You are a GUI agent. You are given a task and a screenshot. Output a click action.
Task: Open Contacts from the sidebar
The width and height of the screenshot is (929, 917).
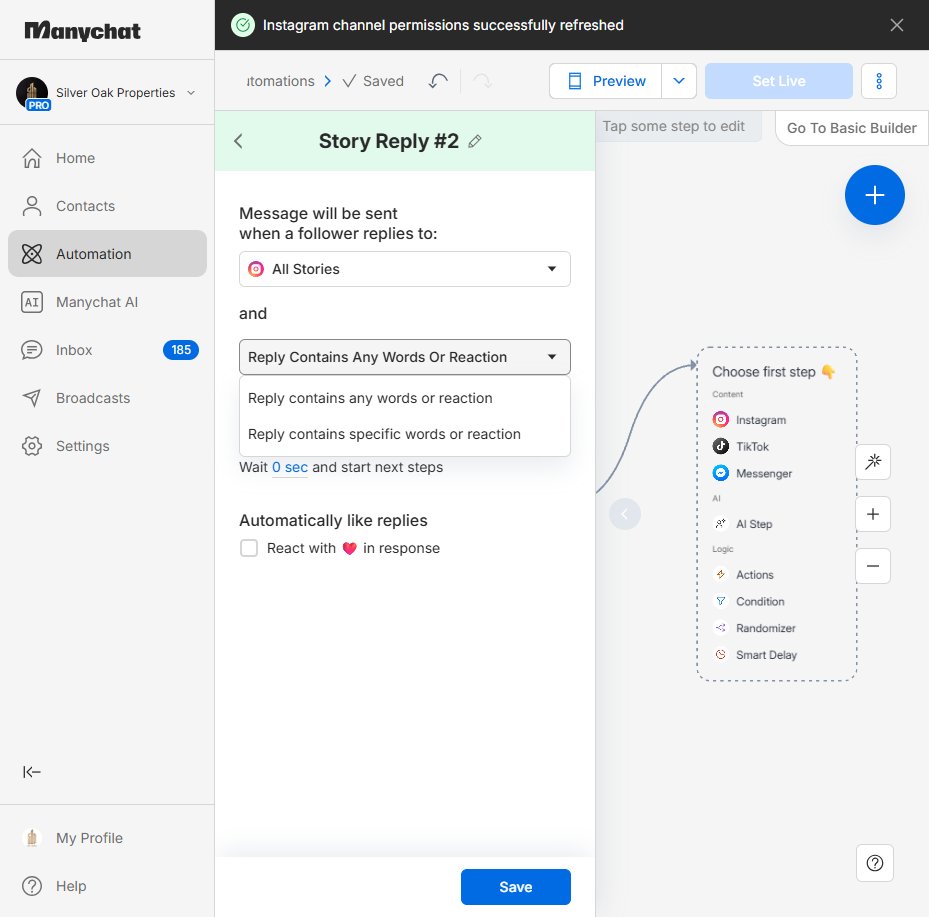107,206
